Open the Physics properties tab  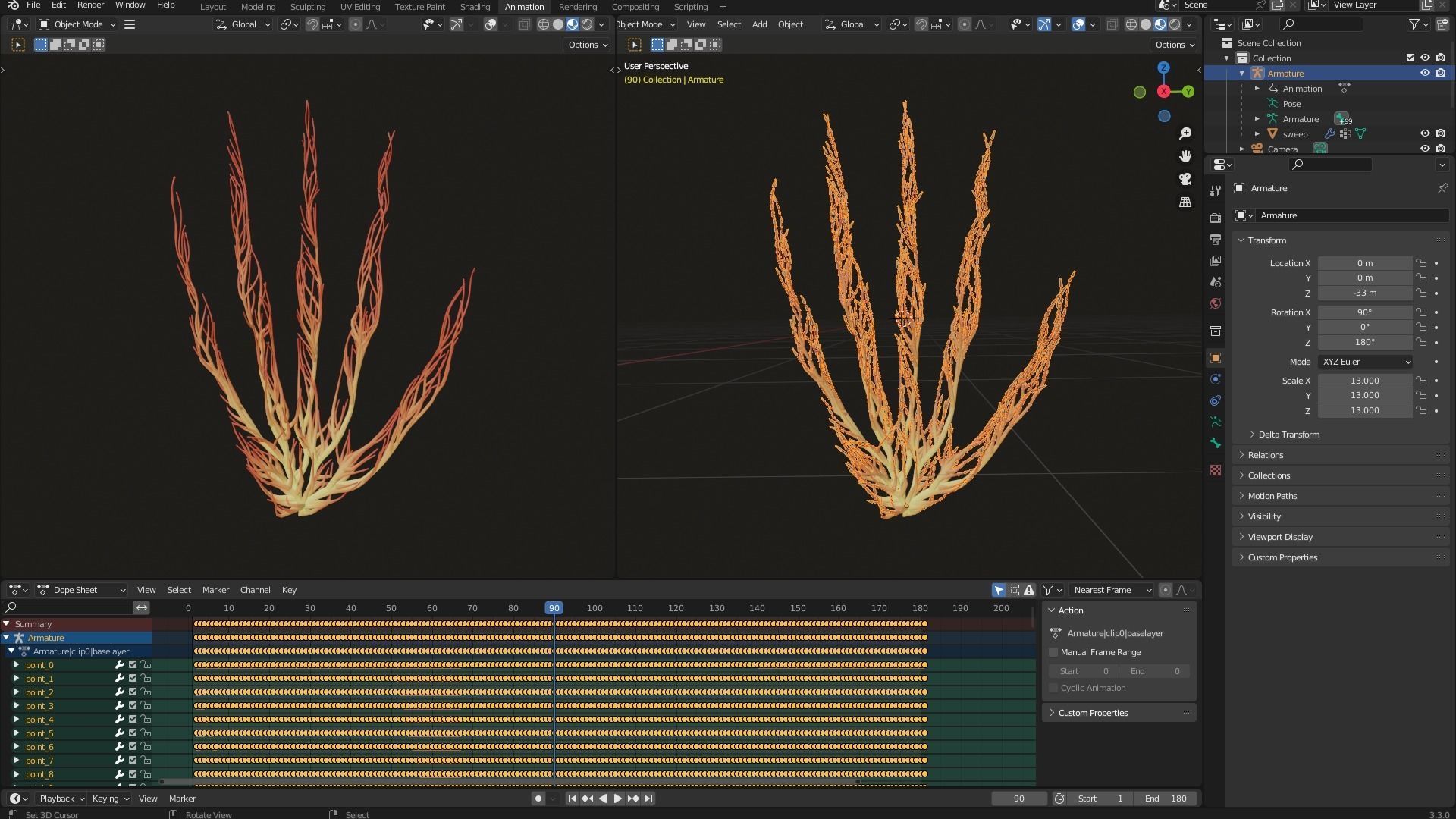pyautogui.click(x=1216, y=379)
